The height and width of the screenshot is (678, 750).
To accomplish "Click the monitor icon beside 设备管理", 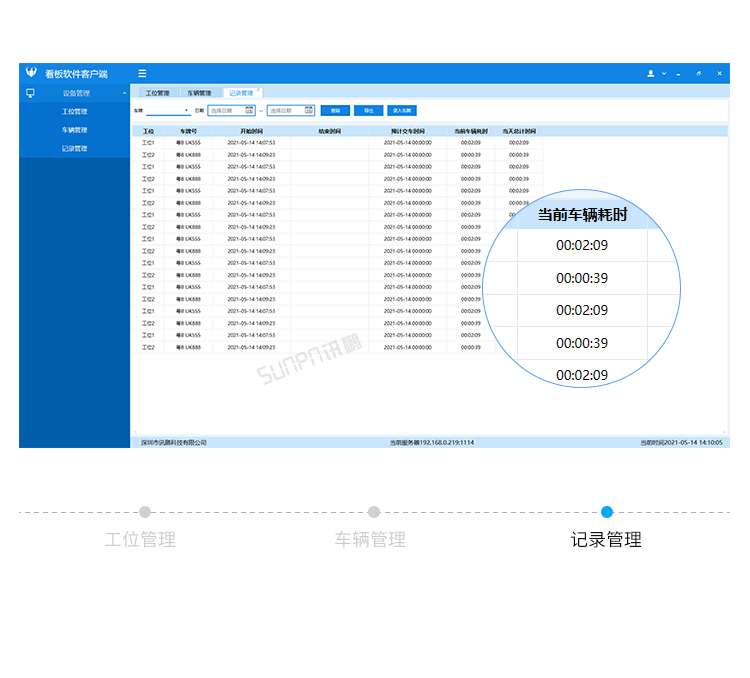I will point(30,93).
